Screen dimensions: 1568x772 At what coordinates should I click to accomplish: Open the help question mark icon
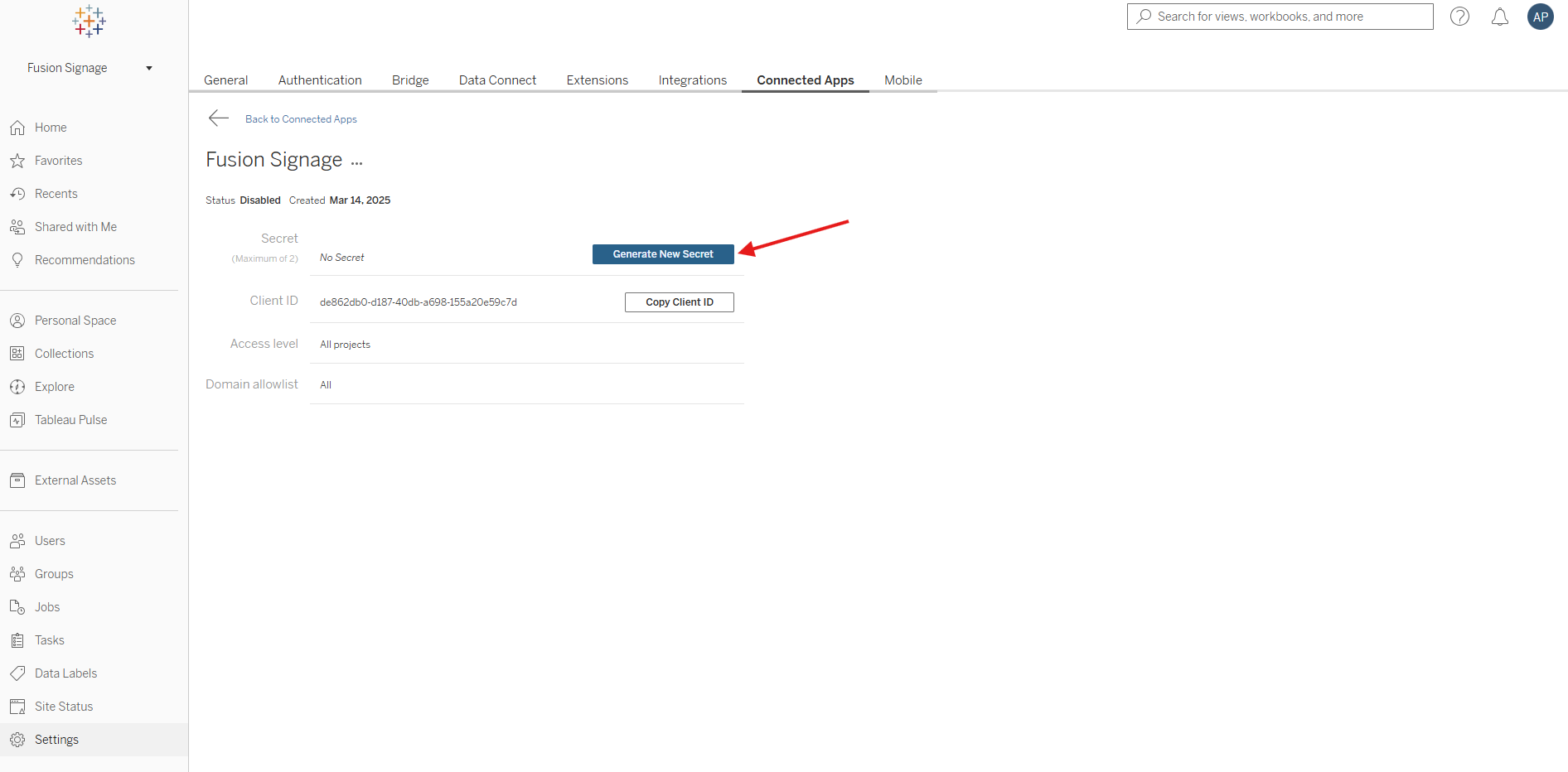pyautogui.click(x=1460, y=17)
